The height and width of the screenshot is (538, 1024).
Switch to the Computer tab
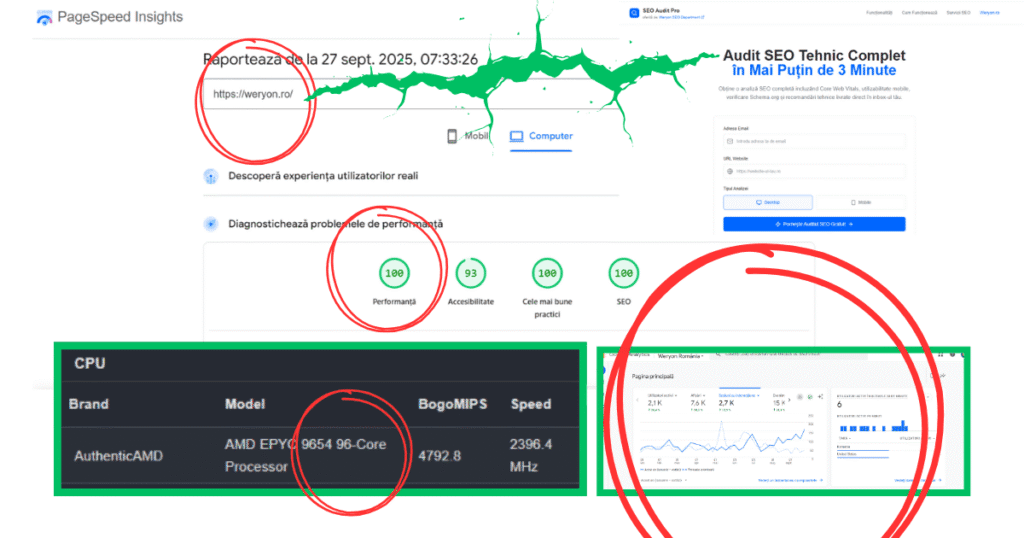(541, 137)
